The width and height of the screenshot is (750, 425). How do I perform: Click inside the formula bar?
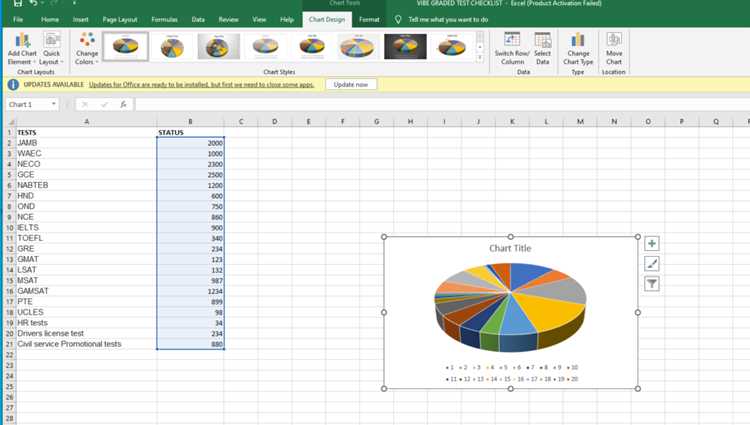pyautogui.click(x=440, y=104)
